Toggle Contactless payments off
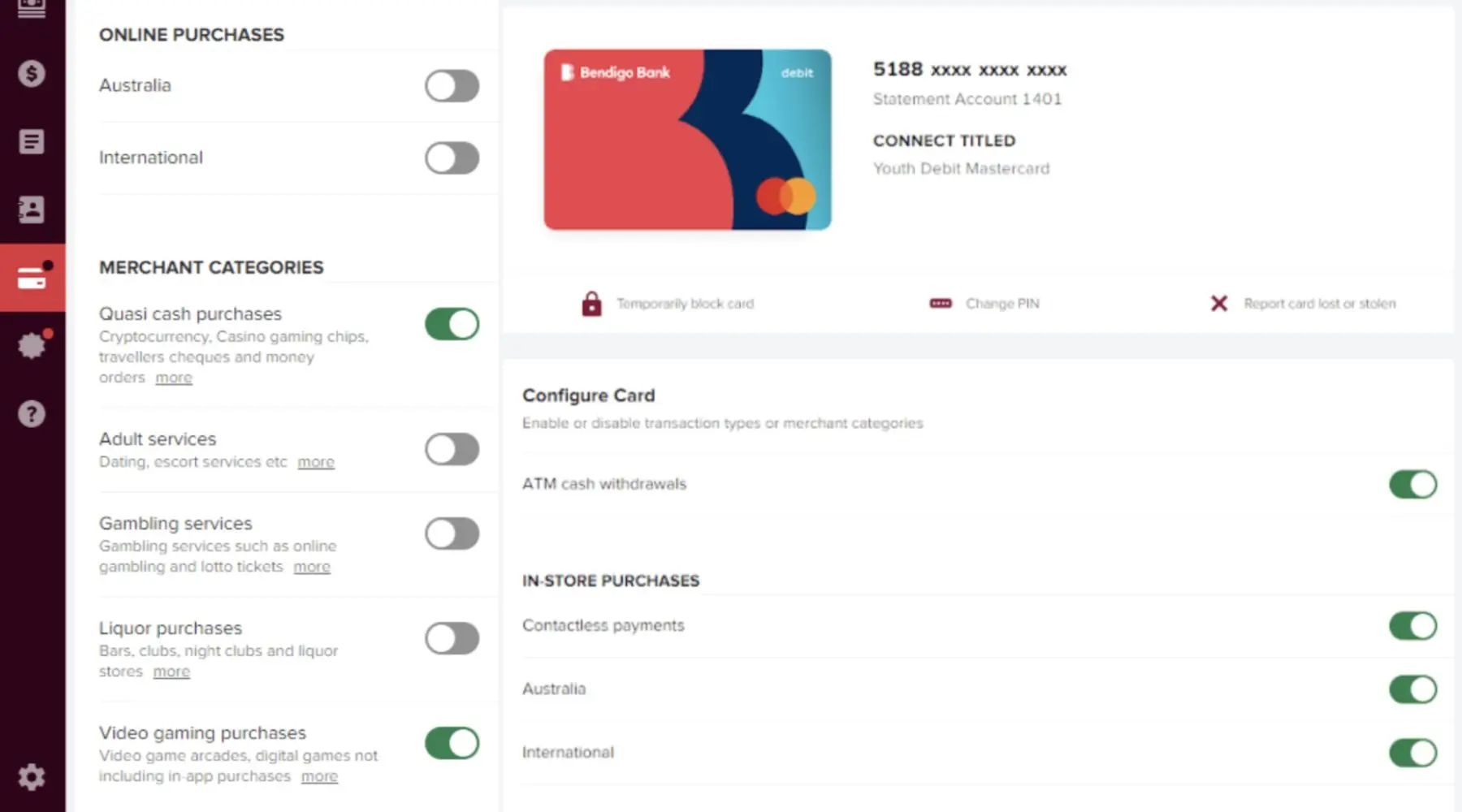The width and height of the screenshot is (1462, 812). point(1412,626)
